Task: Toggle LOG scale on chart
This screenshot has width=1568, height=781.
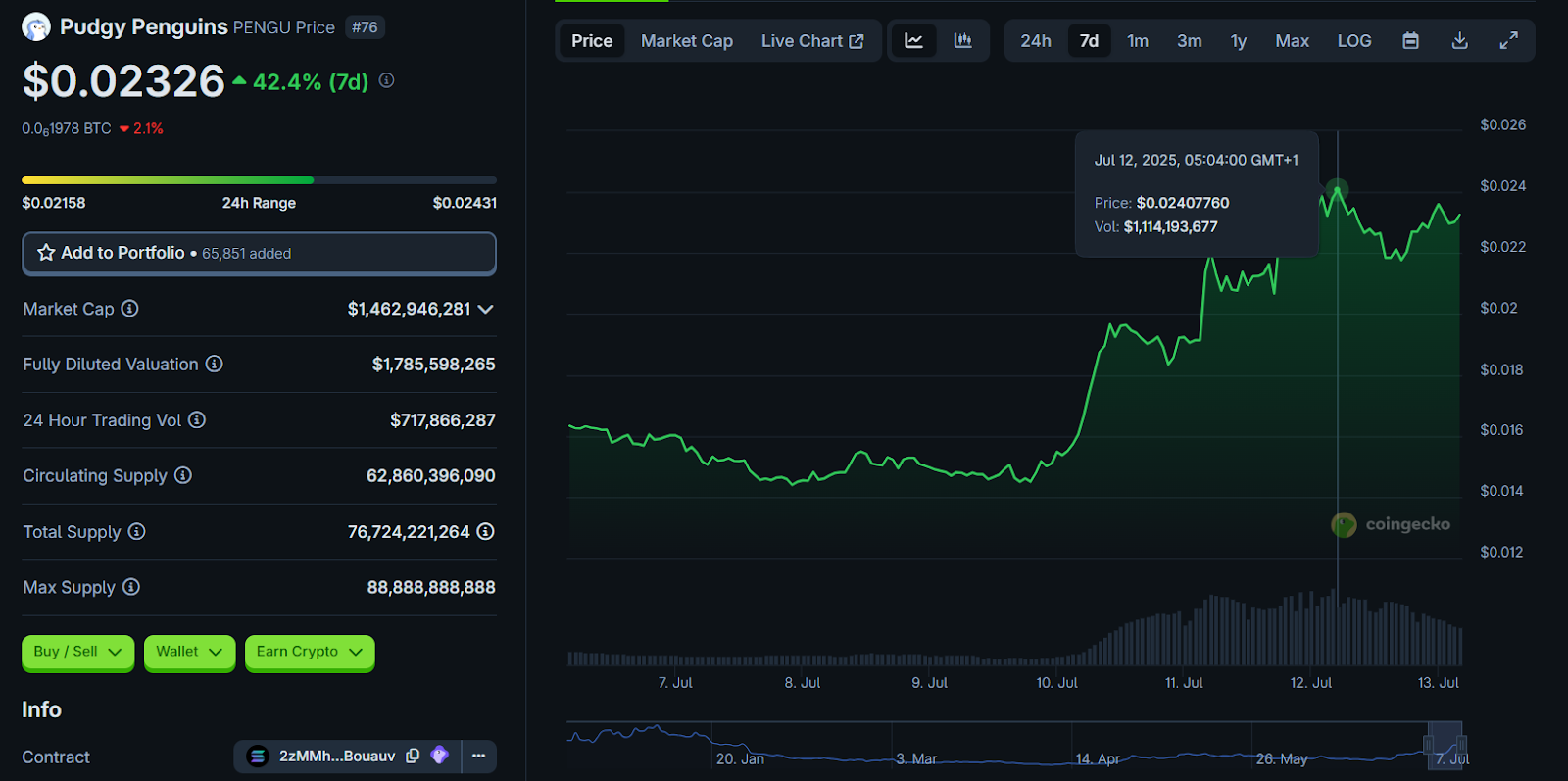Action: click(1353, 41)
